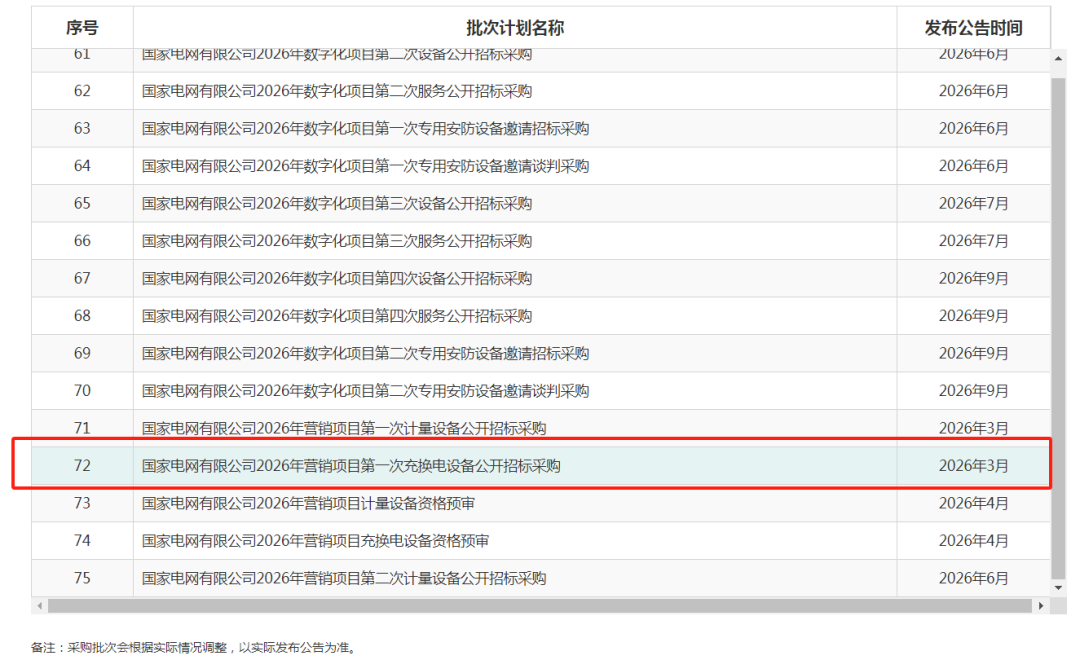This screenshot has height=660, width=1080.
Task: Click the vertical scrollbar up arrow
Action: click(1060, 59)
